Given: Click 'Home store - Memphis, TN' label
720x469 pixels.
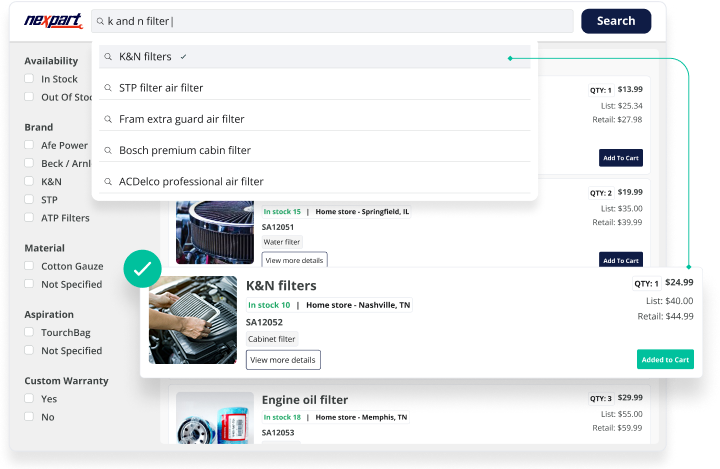Looking at the screenshot, I should click(x=361, y=417).
